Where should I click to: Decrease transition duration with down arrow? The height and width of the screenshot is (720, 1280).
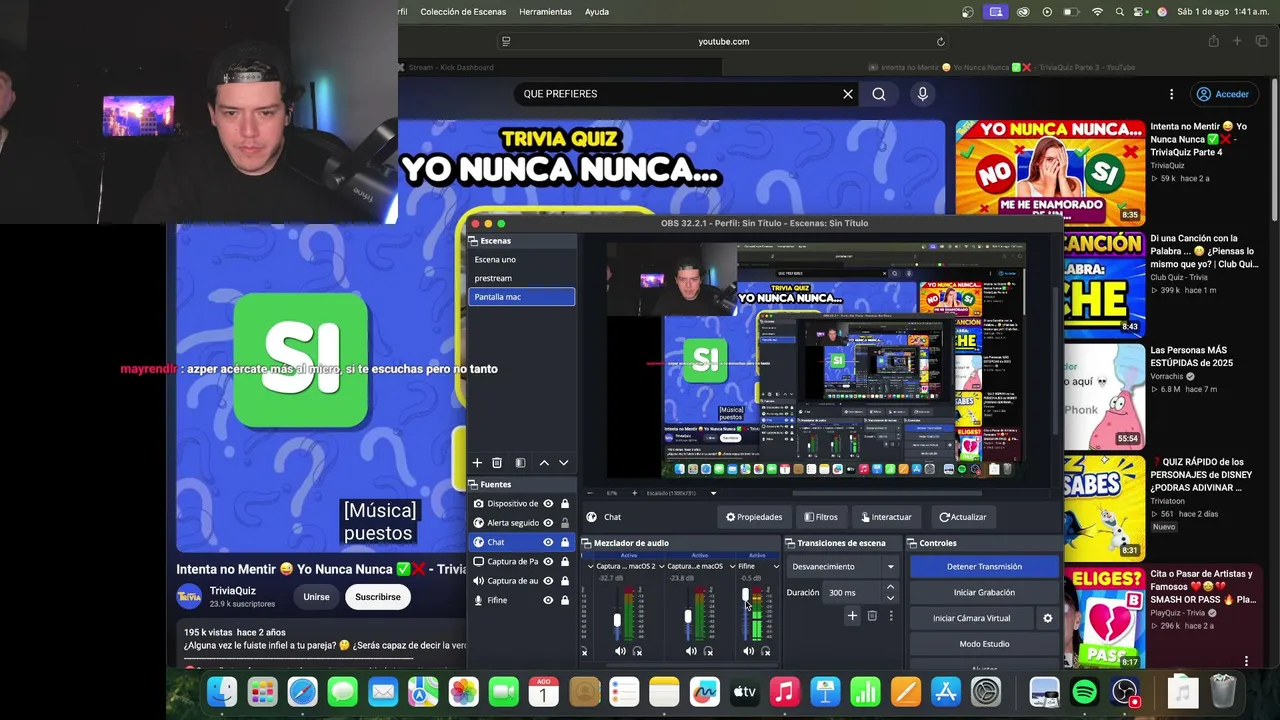point(890,597)
